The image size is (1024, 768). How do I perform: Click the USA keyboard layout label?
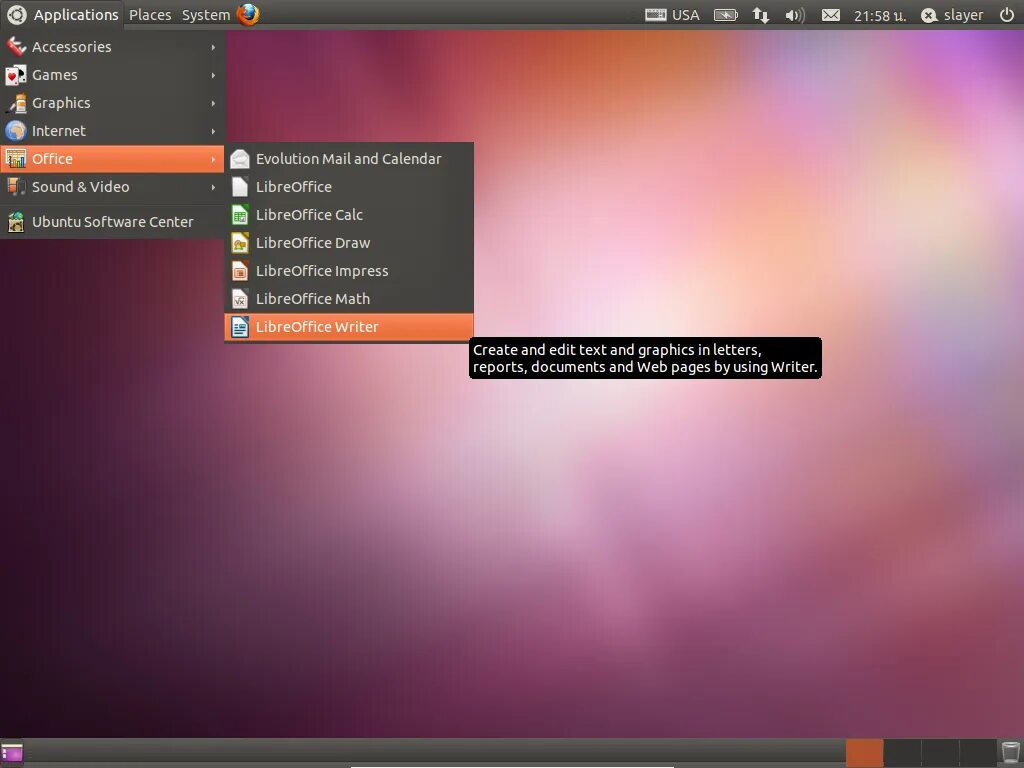686,15
